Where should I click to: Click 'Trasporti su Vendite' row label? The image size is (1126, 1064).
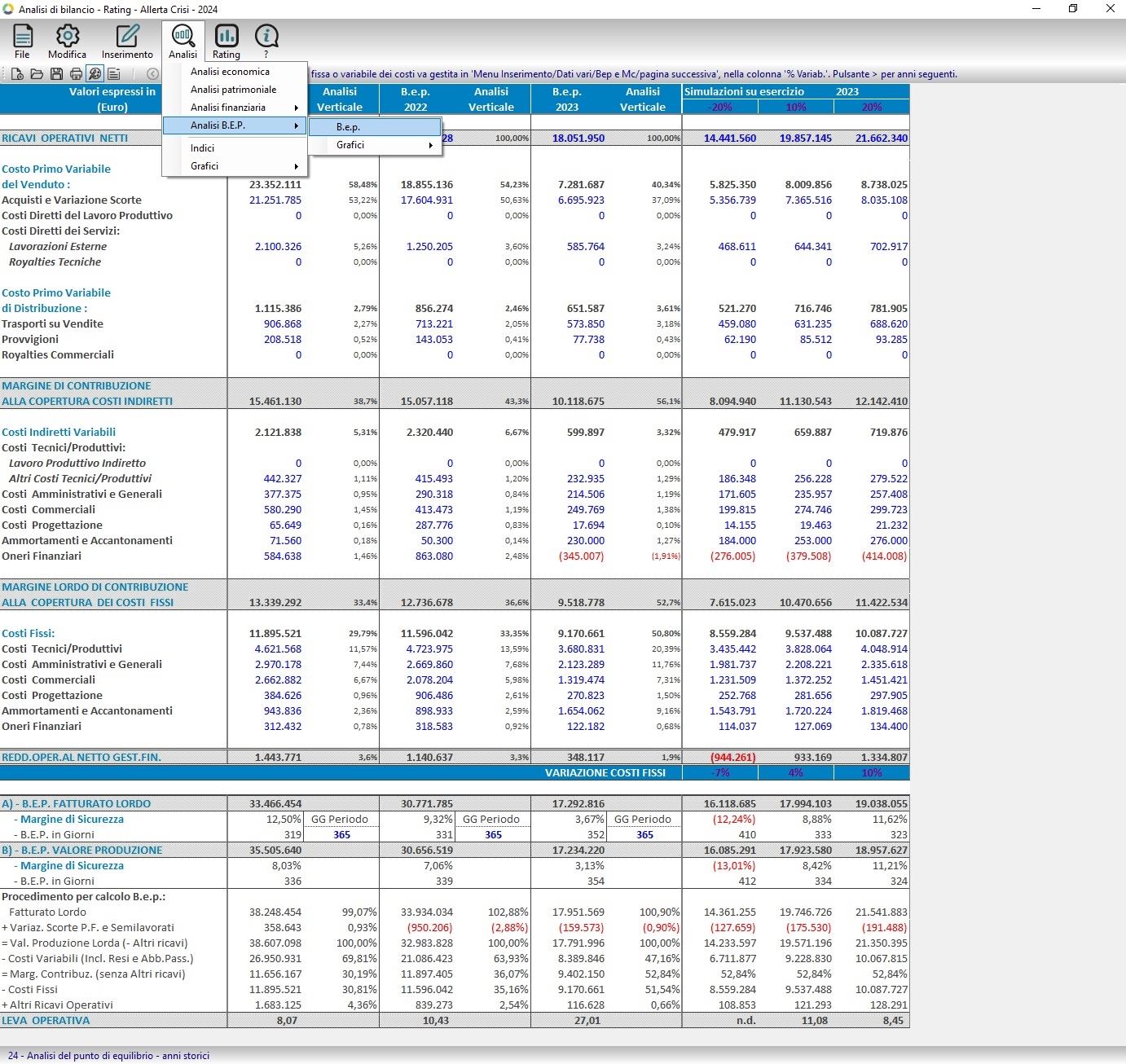point(53,324)
